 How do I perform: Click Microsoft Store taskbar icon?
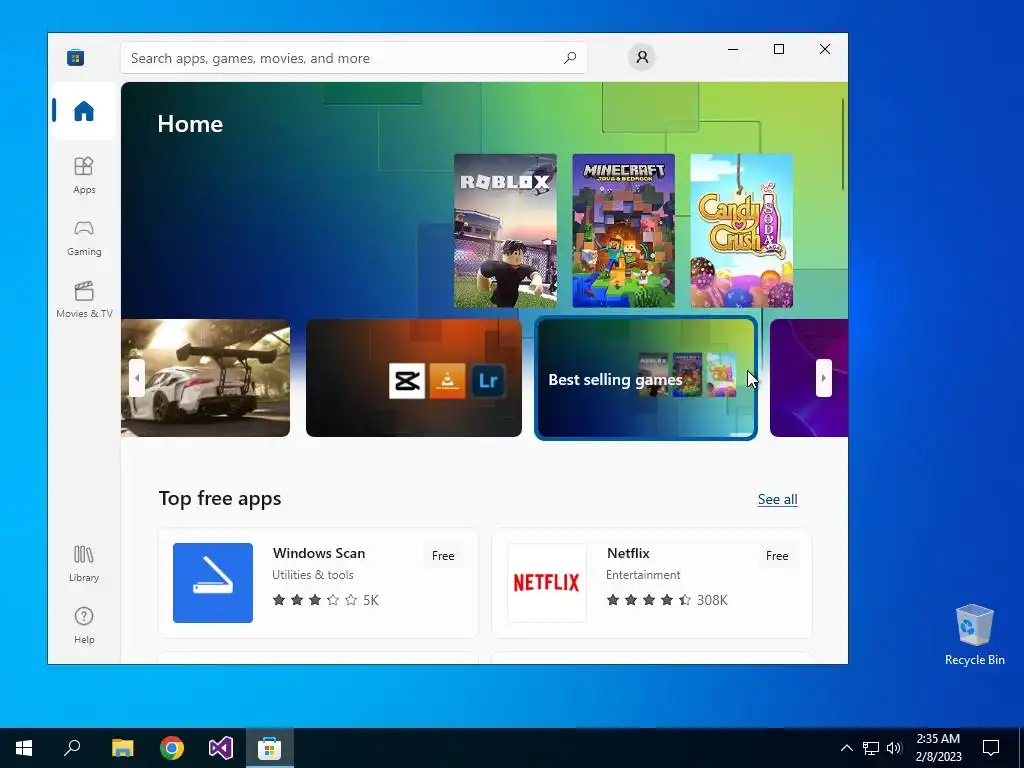(x=270, y=748)
